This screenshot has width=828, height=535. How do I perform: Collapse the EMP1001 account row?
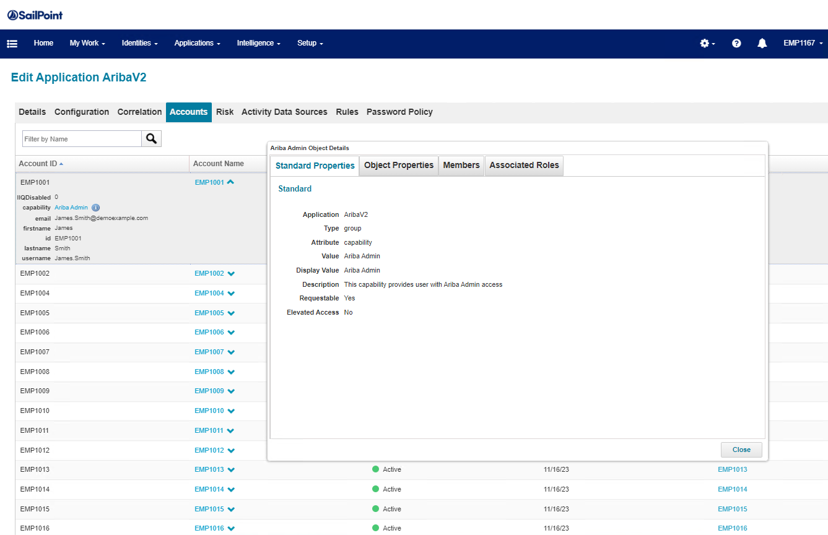tap(230, 182)
